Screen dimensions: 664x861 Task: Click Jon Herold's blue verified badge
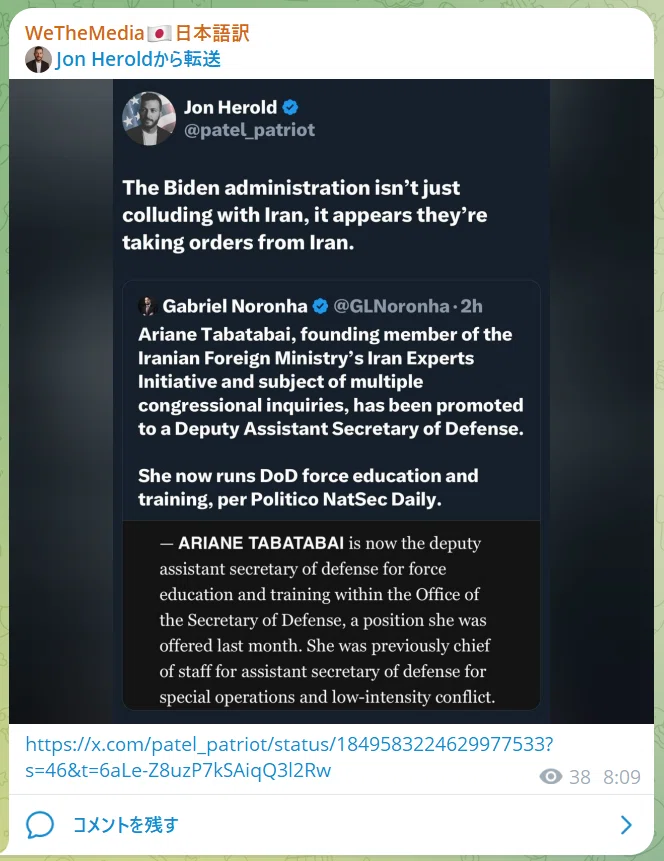tap(291, 107)
